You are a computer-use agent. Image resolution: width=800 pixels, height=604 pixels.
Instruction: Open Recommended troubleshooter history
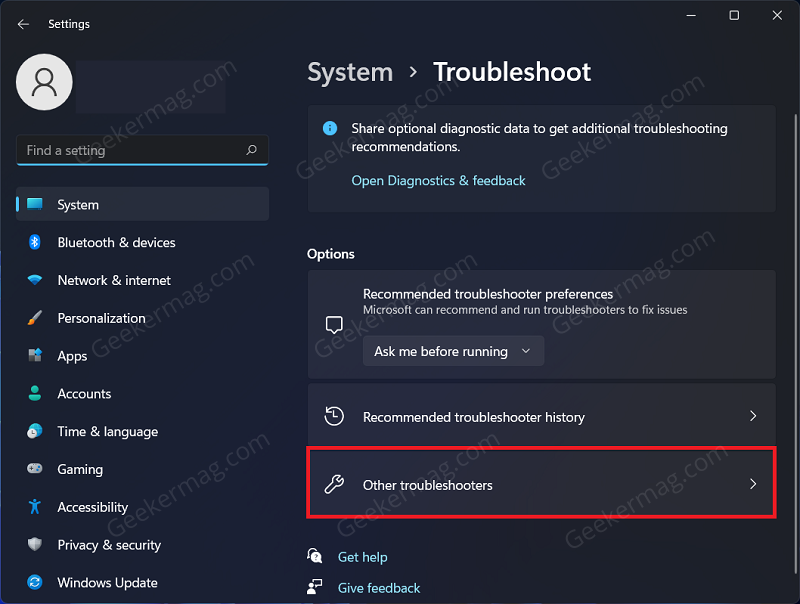pyautogui.click(x=541, y=416)
